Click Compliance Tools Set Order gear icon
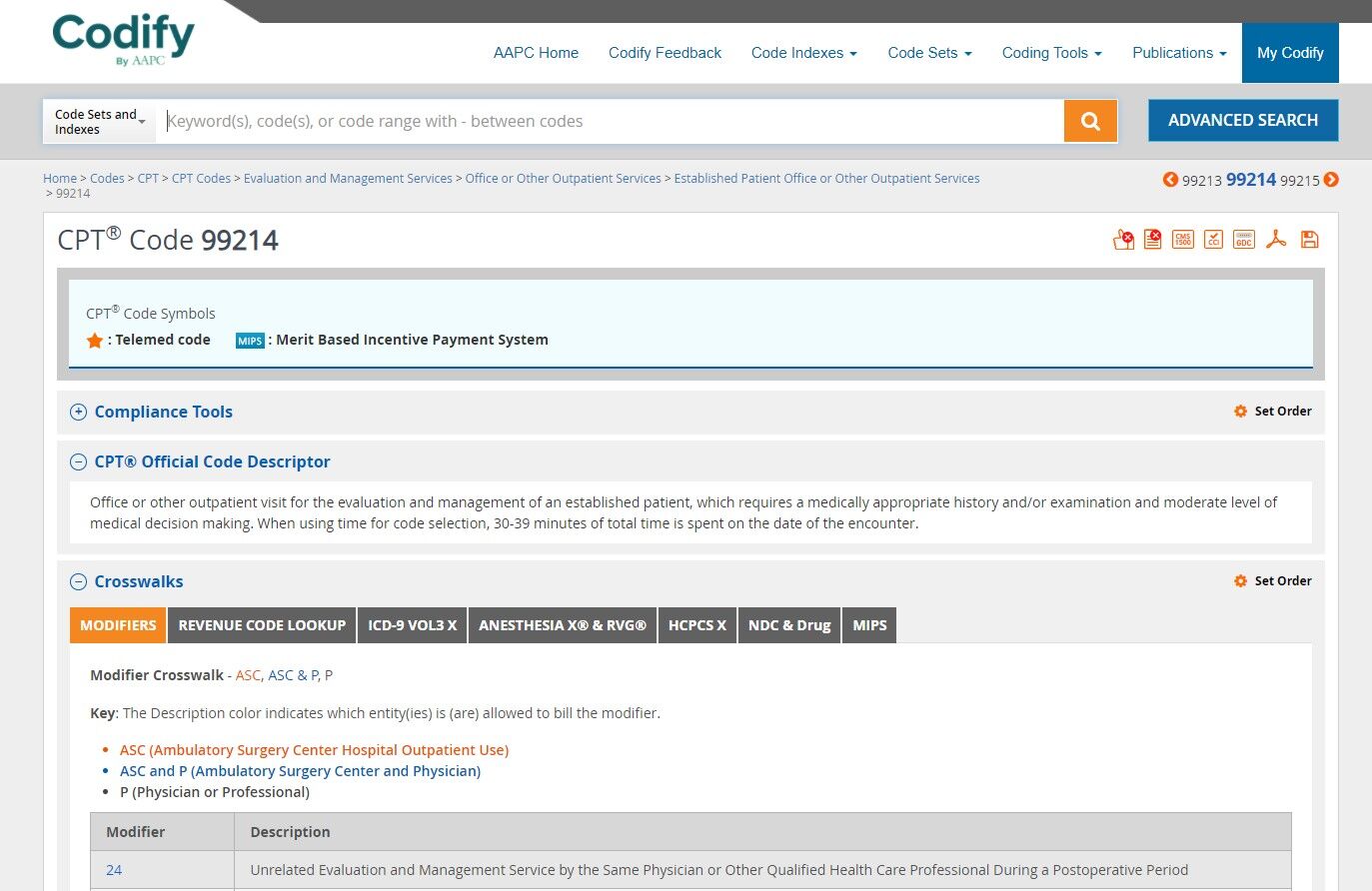The width and height of the screenshot is (1372, 891). (x=1240, y=412)
